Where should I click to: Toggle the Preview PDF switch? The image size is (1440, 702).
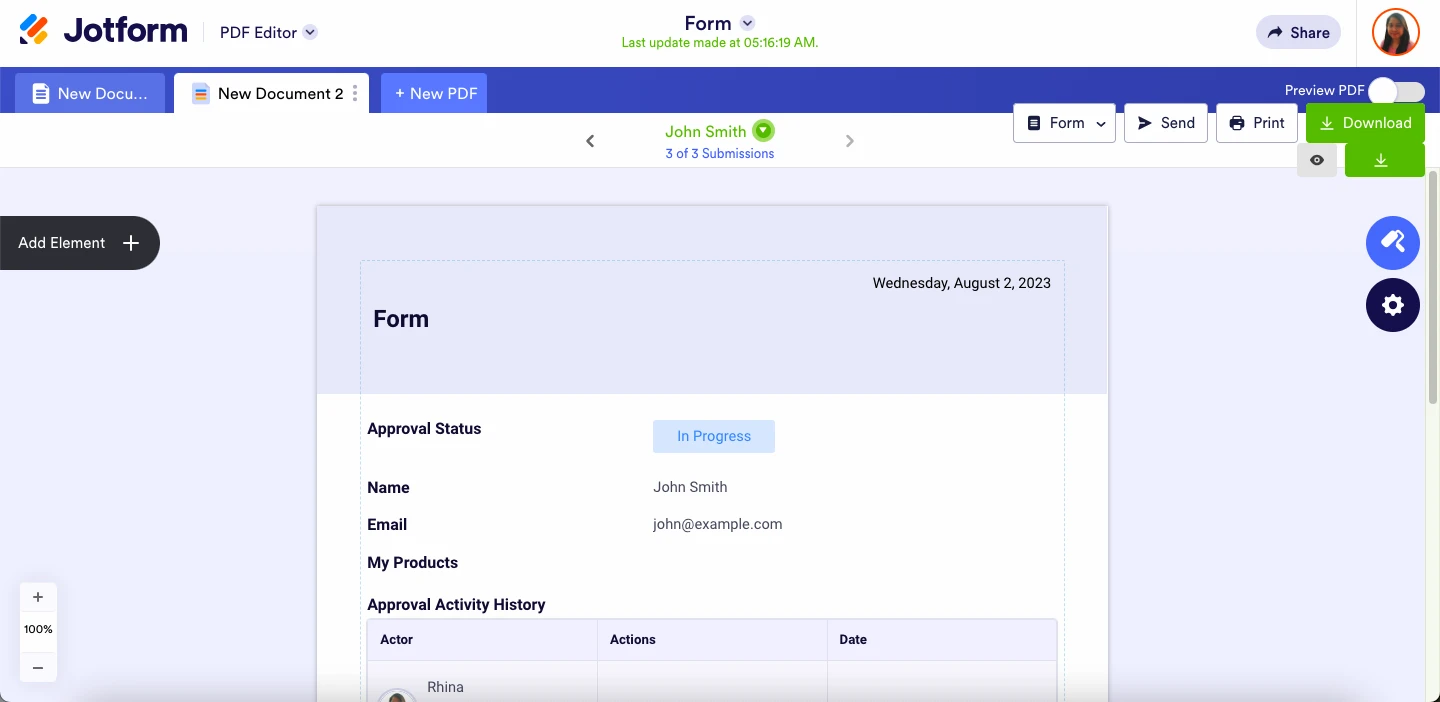1396,91
